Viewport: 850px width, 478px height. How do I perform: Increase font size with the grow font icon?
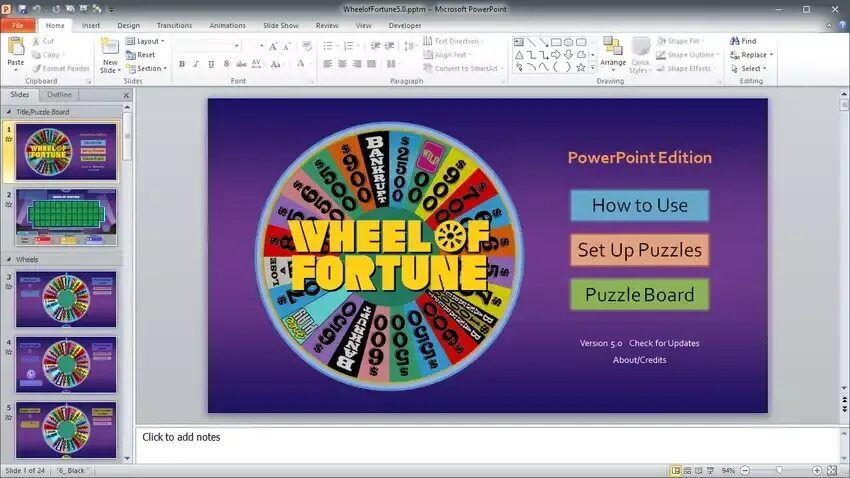[x=273, y=47]
